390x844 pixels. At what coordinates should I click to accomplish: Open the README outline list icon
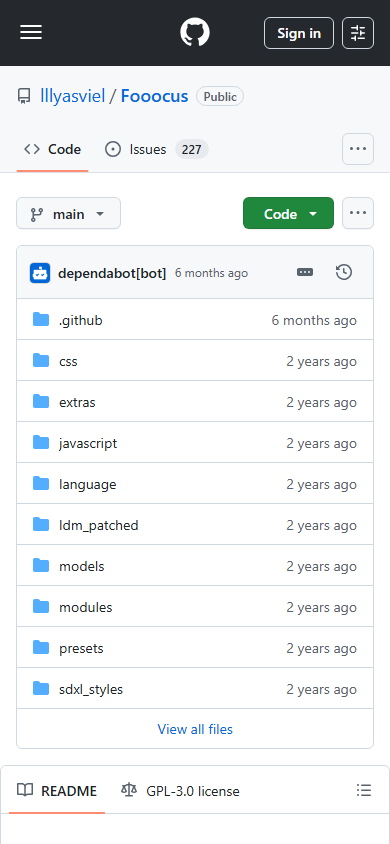point(364,790)
